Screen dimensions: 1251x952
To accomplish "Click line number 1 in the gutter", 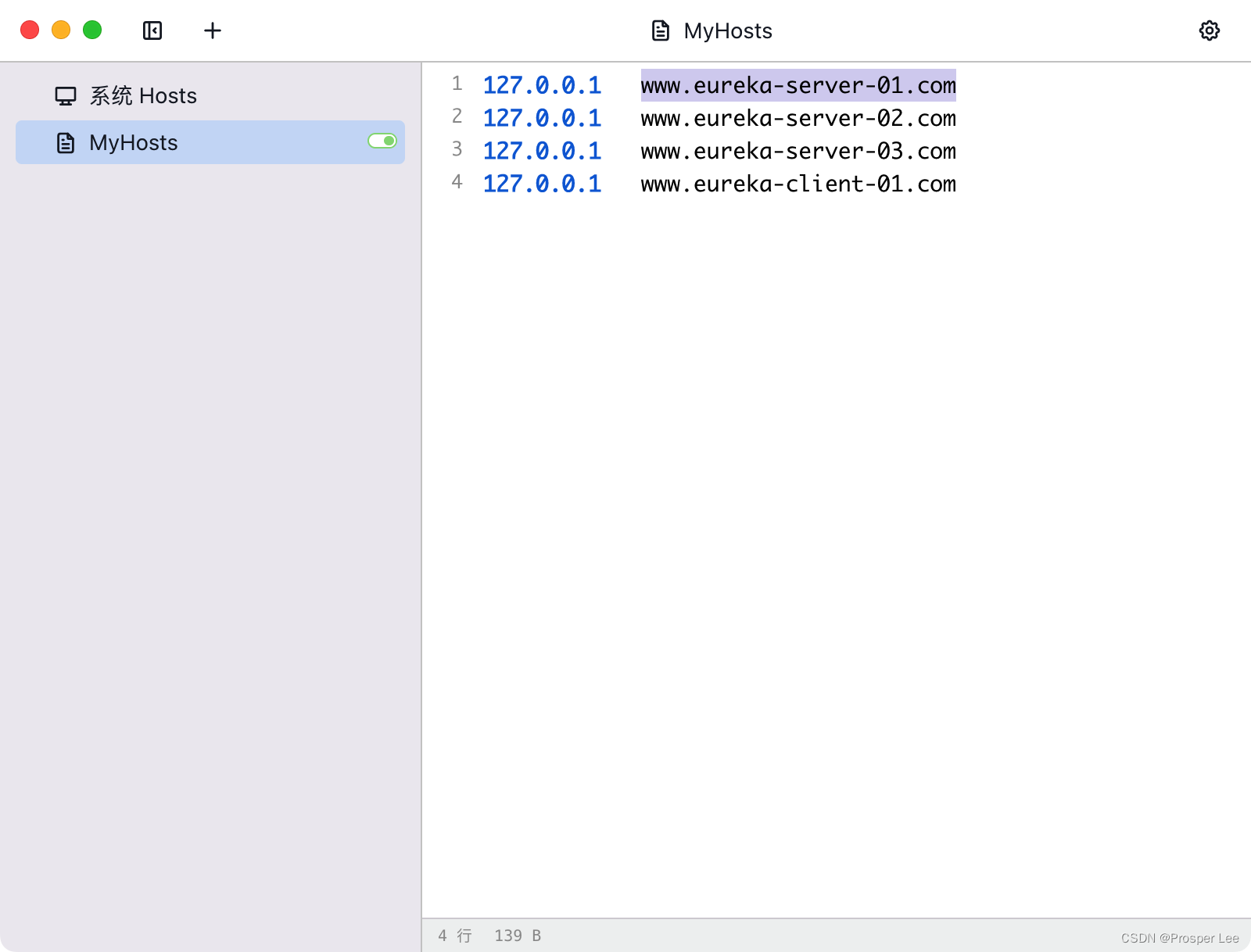I will click(x=457, y=84).
